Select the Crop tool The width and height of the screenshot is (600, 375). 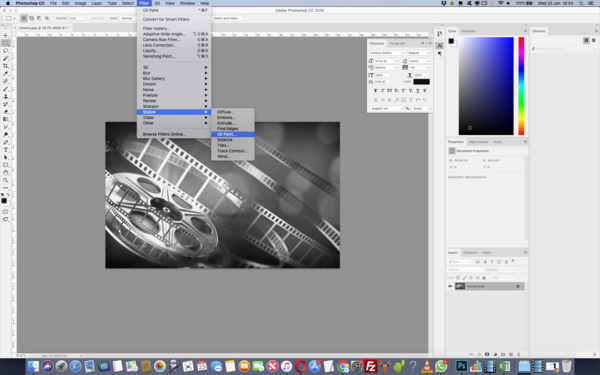click(x=6, y=66)
